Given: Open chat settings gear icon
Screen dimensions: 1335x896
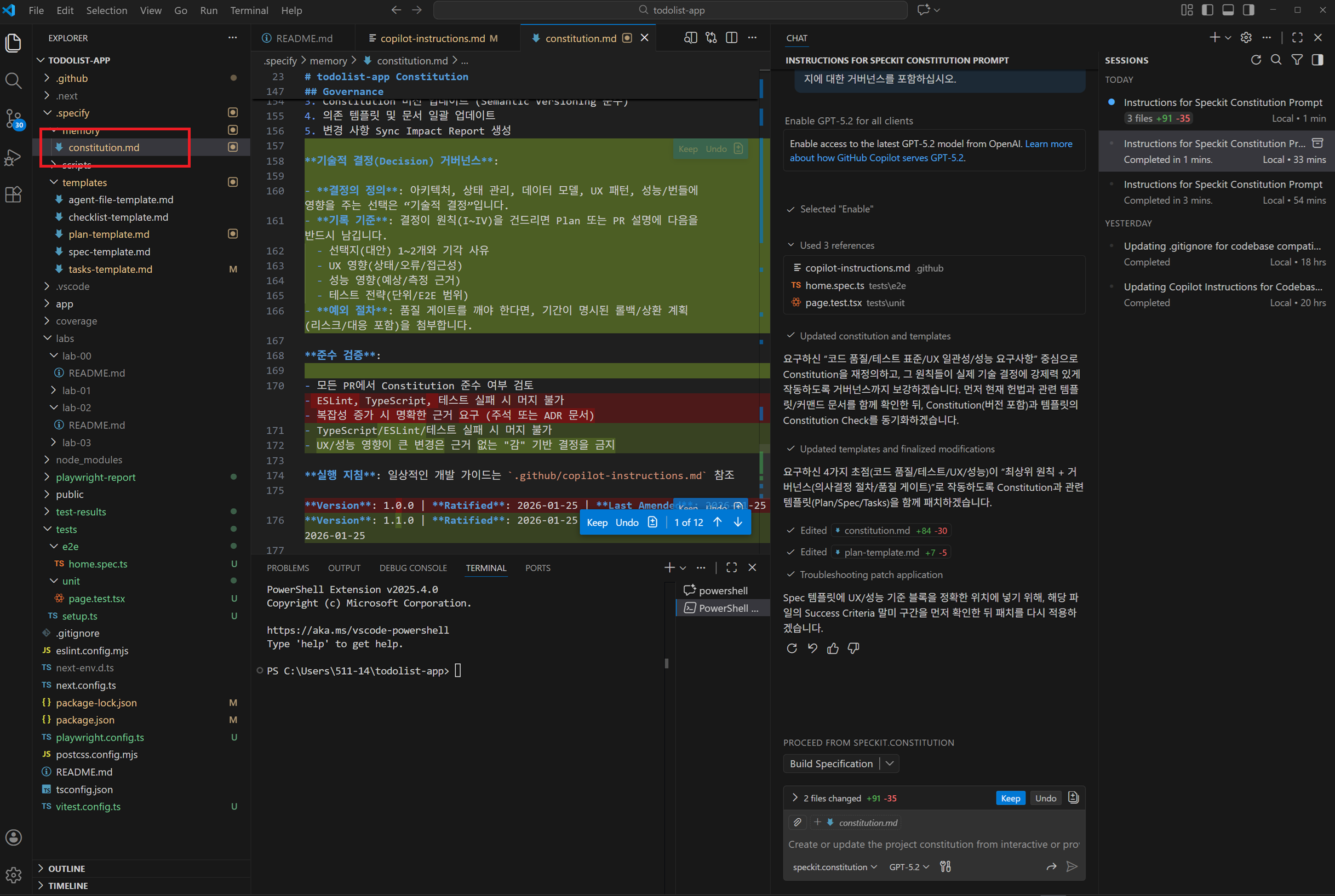Looking at the screenshot, I should 1246,38.
